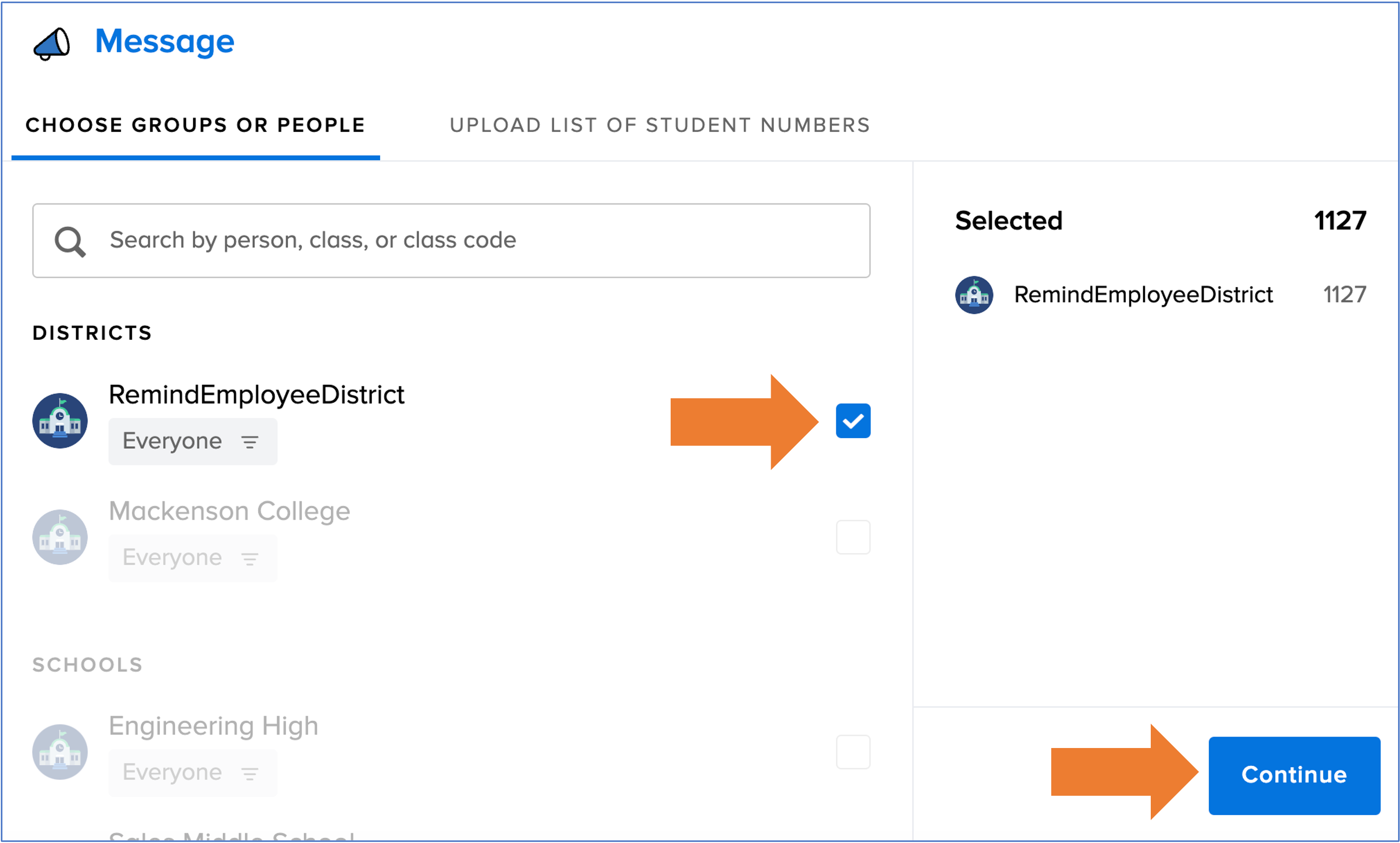Click the Districts section heading
Screen dimensions: 1400x843
92,333
